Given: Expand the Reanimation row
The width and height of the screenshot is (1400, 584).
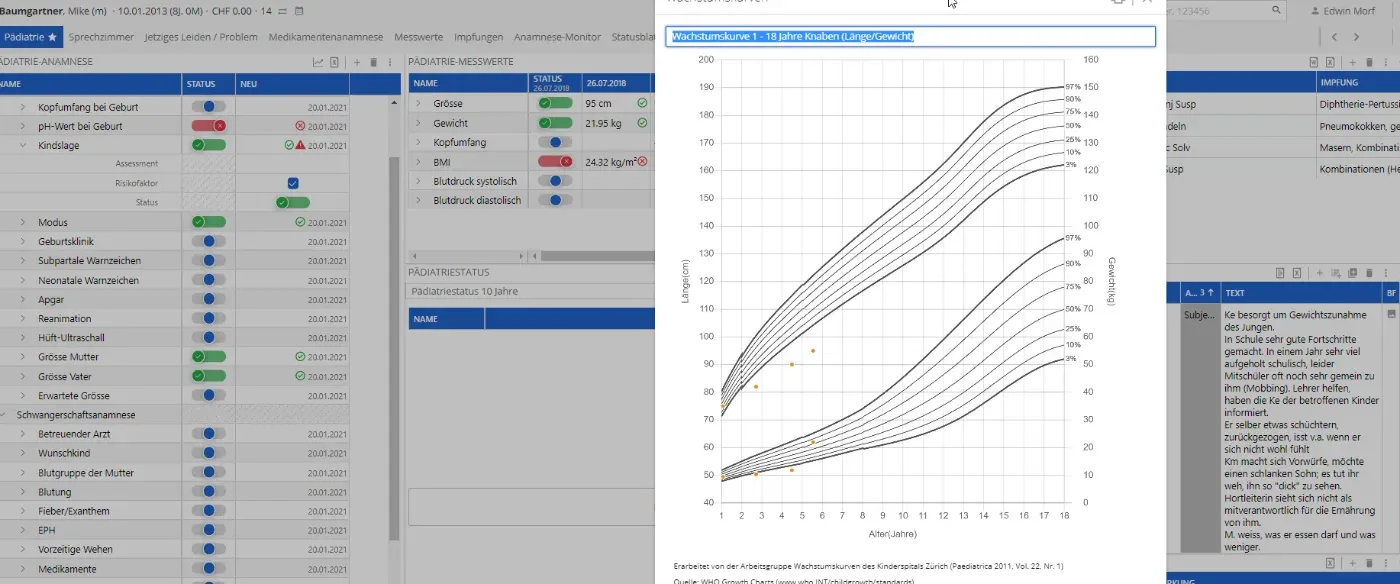Looking at the screenshot, I should pyautogui.click(x=23, y=318).
